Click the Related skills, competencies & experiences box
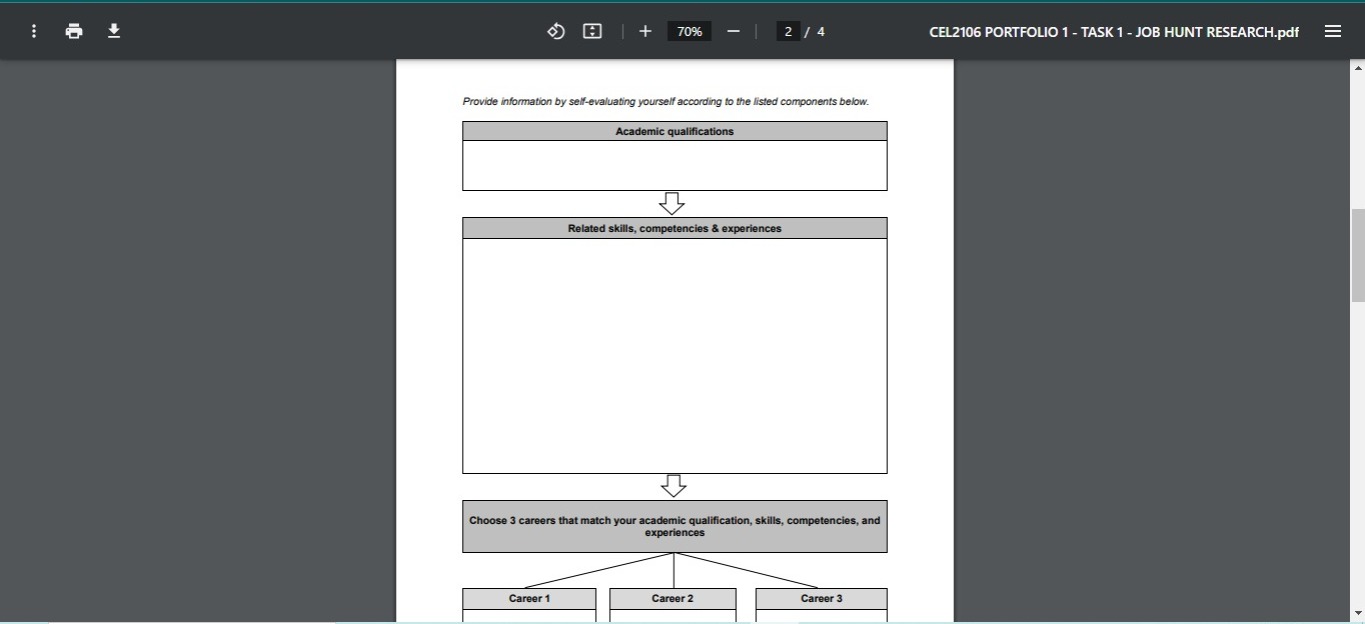This screenshot has width=1365, height=624. pyautogui.click(x=674, y=228)
